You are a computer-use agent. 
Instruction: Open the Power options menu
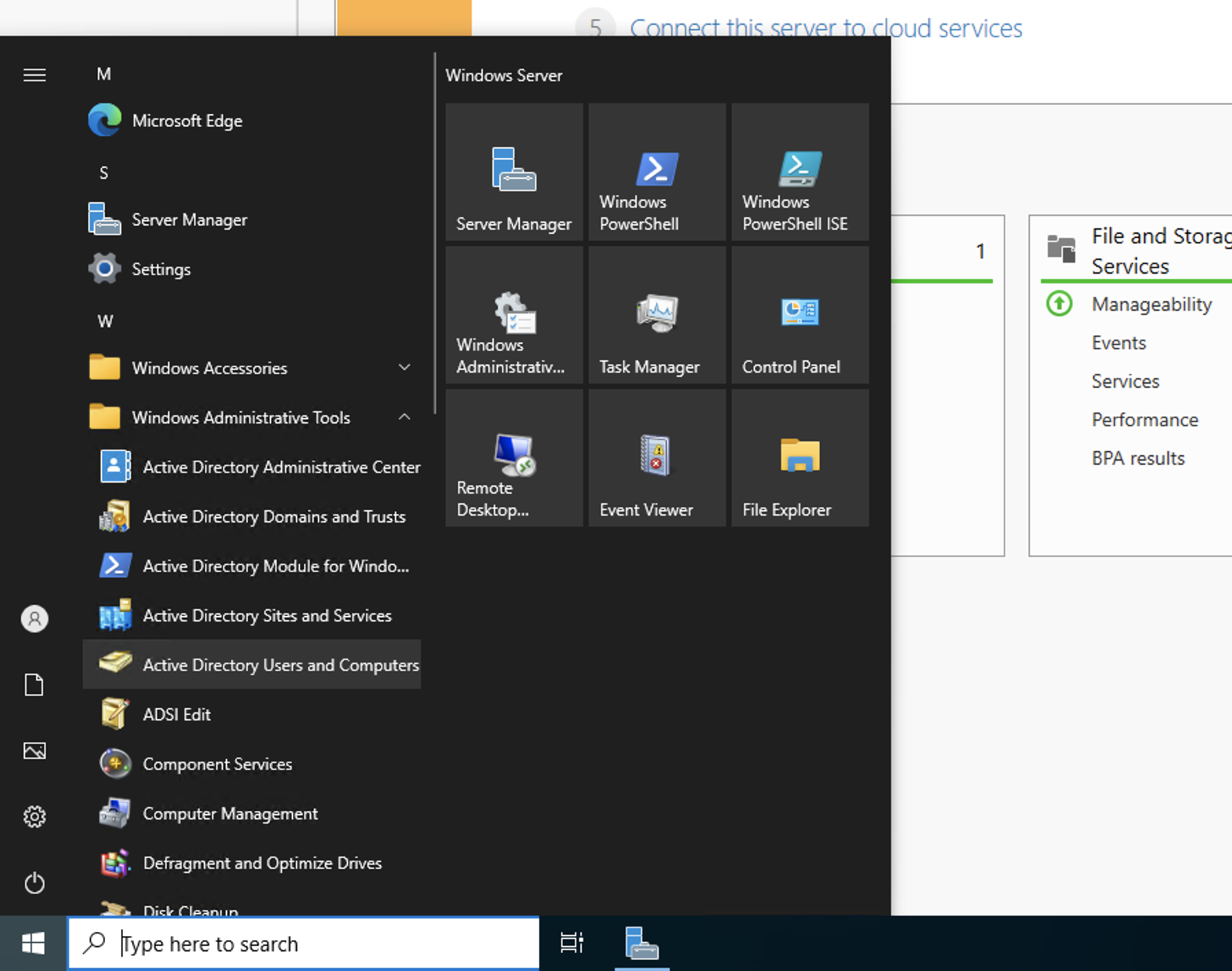34,883
